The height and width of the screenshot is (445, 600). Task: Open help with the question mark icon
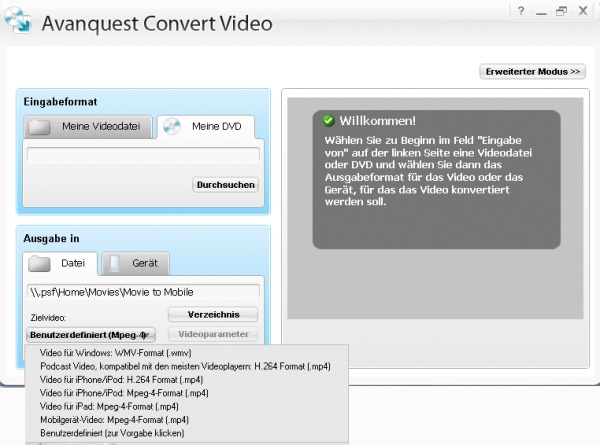[x=521, y=11]
